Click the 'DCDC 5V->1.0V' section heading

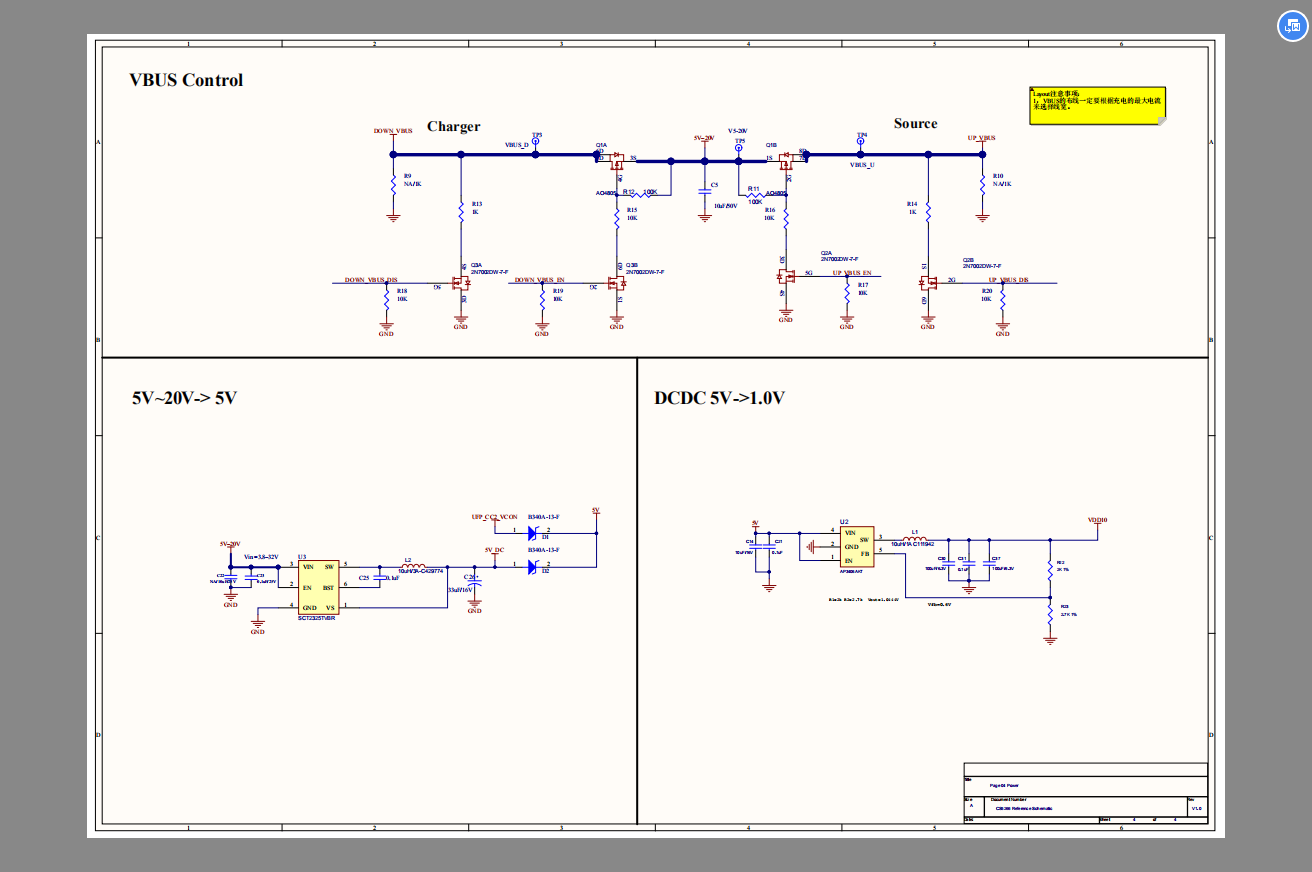[x=719, y=398]
